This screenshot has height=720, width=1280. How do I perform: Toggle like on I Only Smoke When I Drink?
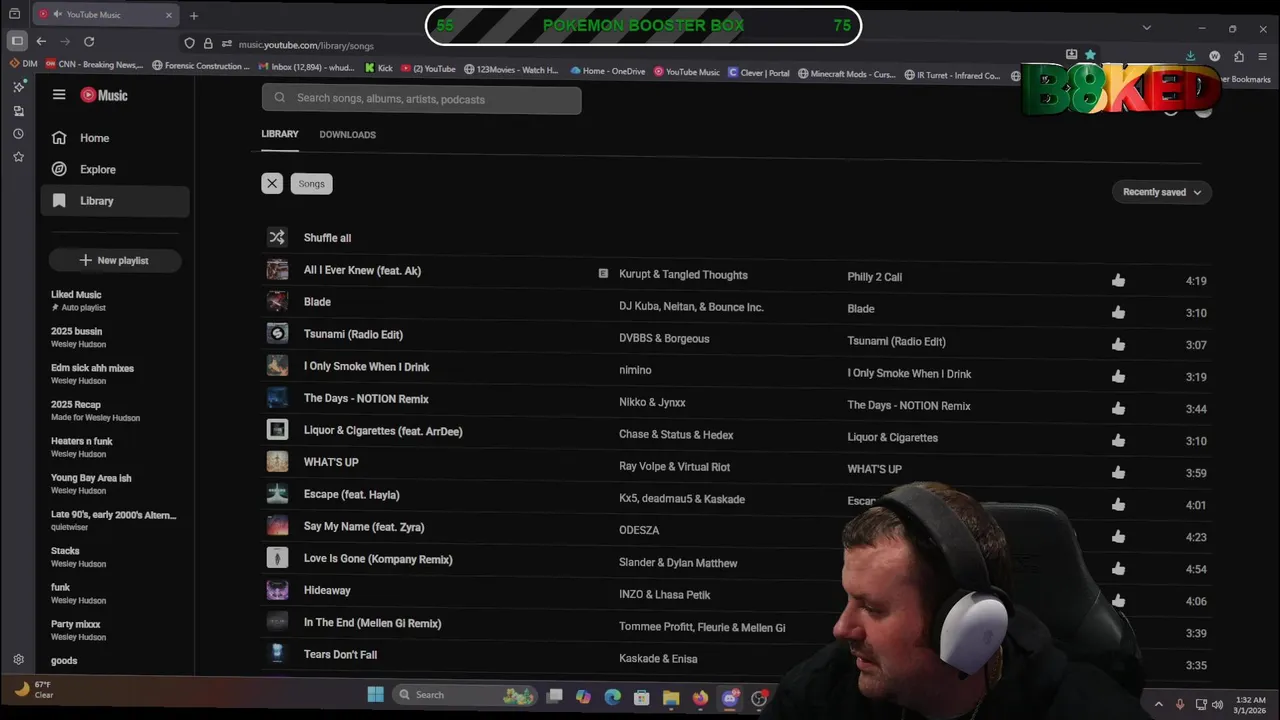(1118, 377)
